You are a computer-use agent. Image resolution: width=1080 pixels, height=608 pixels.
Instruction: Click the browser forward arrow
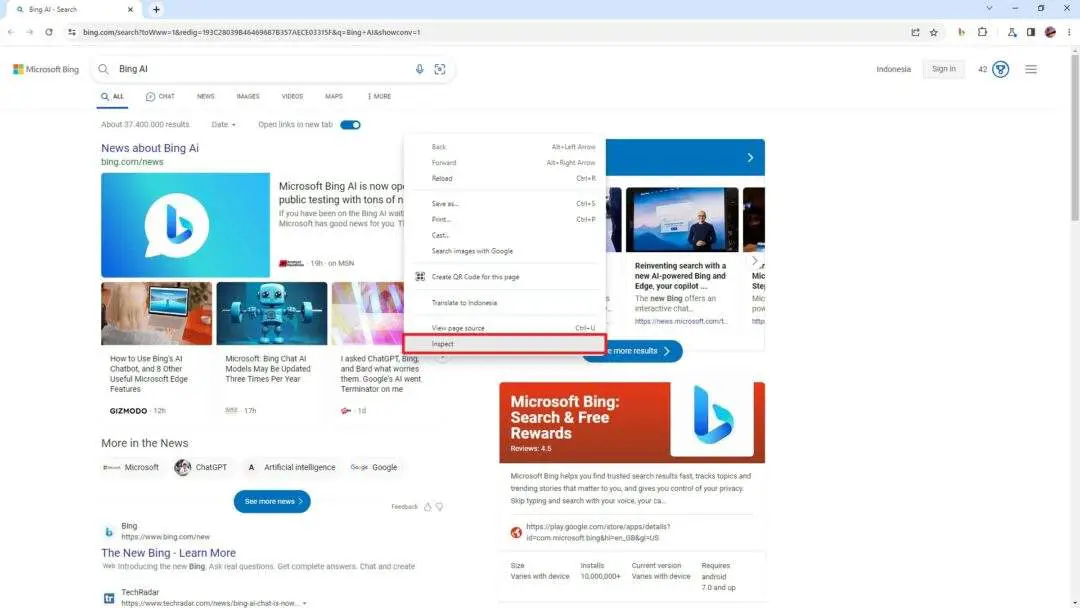[x=30, y=32]
